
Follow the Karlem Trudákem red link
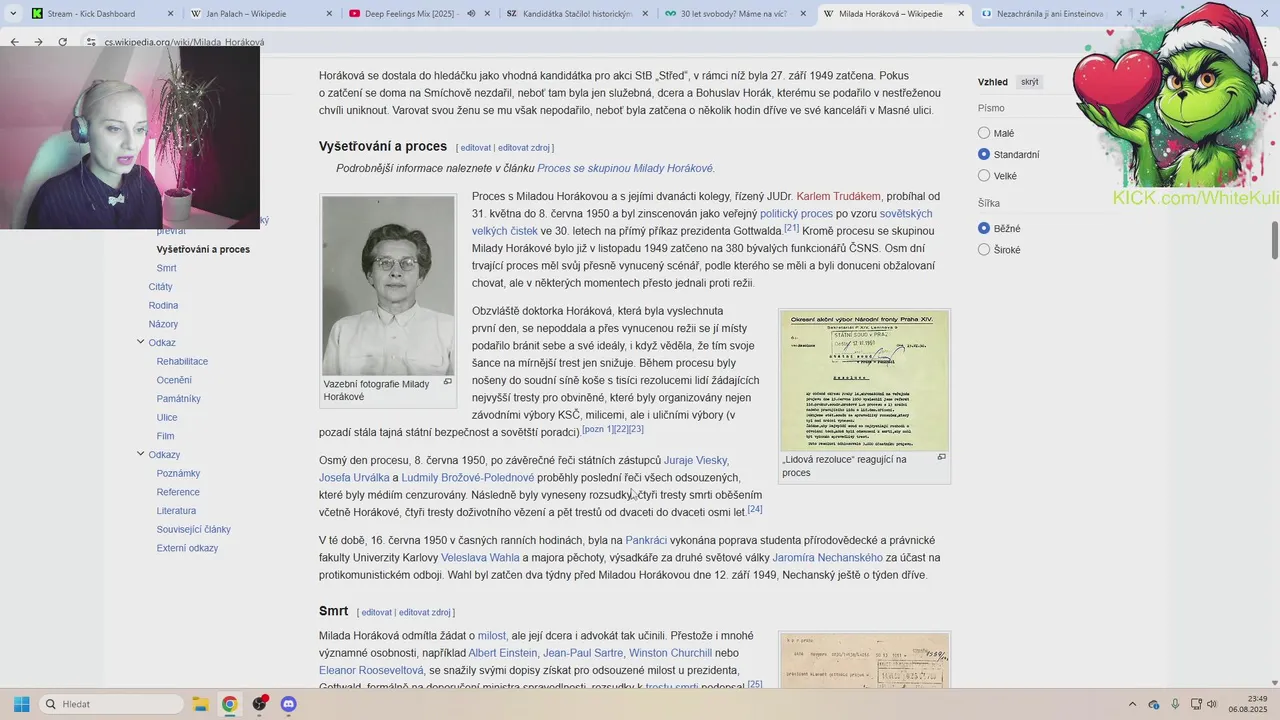[839, 196]
